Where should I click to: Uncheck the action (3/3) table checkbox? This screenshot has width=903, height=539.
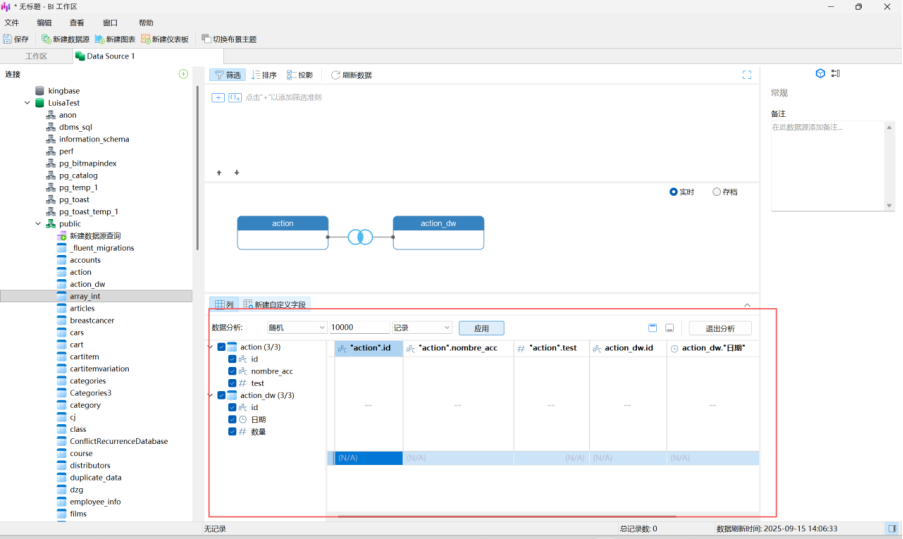(221, 347)
